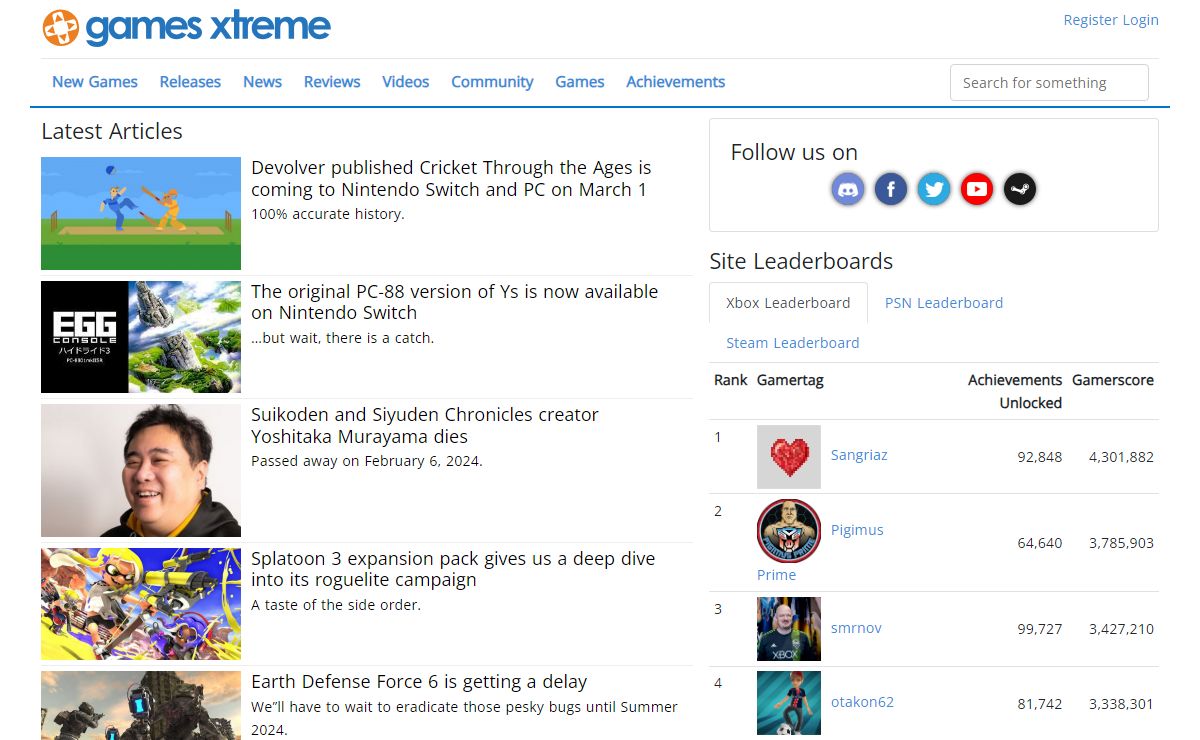The width and height of the screenshot is (1200, 740).
Task: Click achievements count 92,848
Action: point(1040,457)
